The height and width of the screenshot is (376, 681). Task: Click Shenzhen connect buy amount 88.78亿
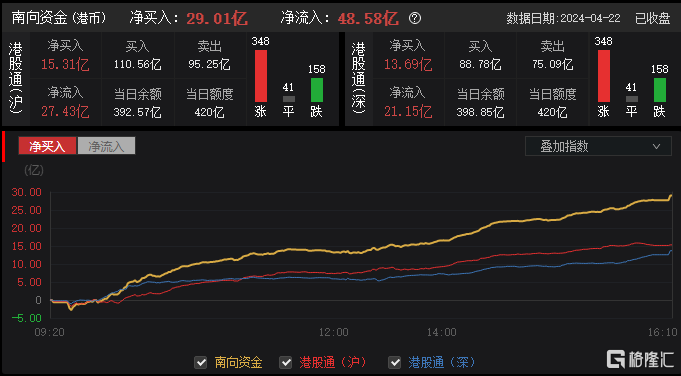[480, 65]
